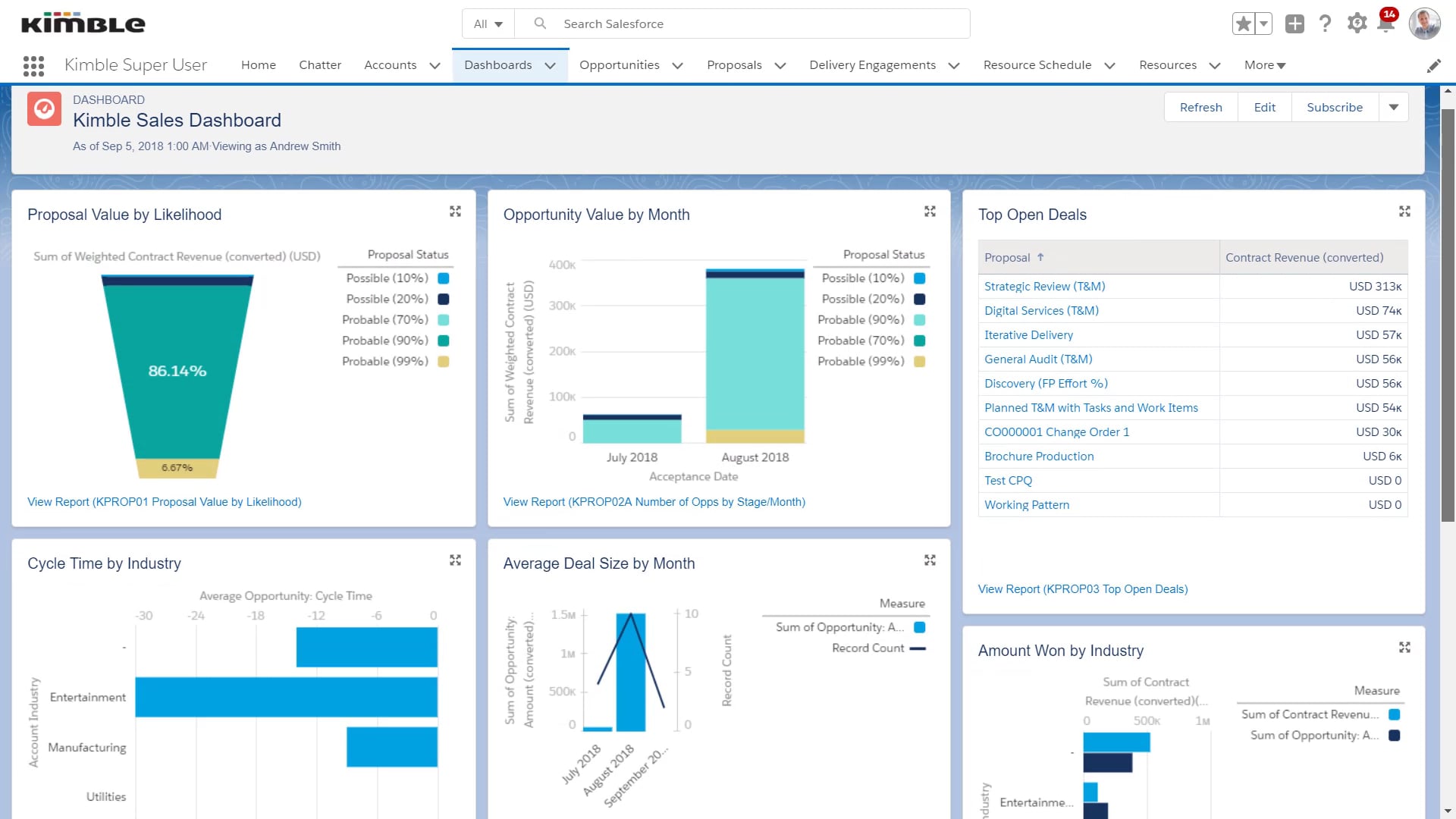Click the Edit dashboard button

point(1265,108)
